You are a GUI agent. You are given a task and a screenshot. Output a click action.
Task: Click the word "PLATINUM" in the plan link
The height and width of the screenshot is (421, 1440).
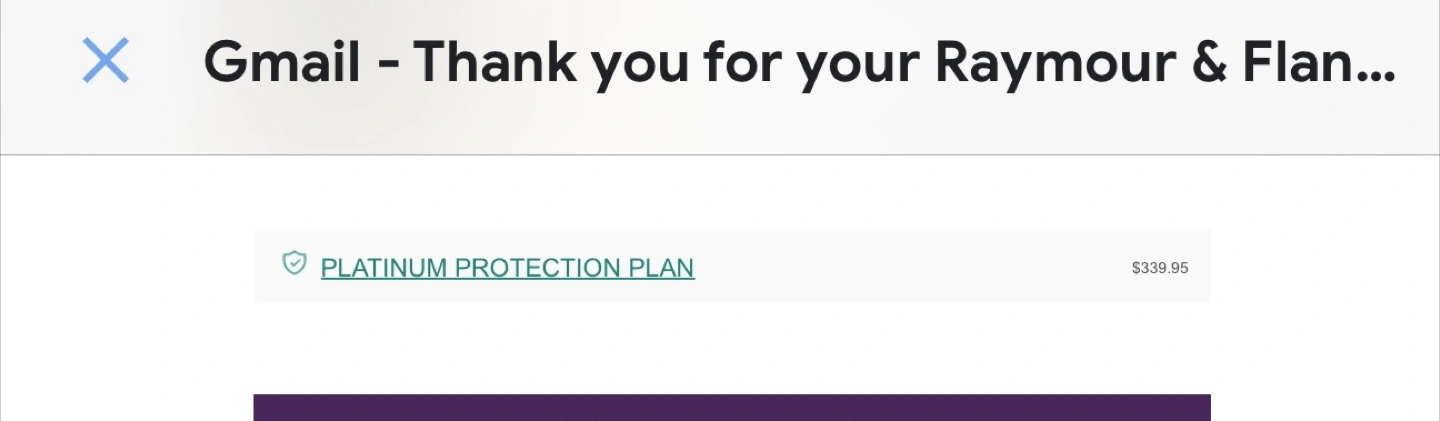coord(384,268)
